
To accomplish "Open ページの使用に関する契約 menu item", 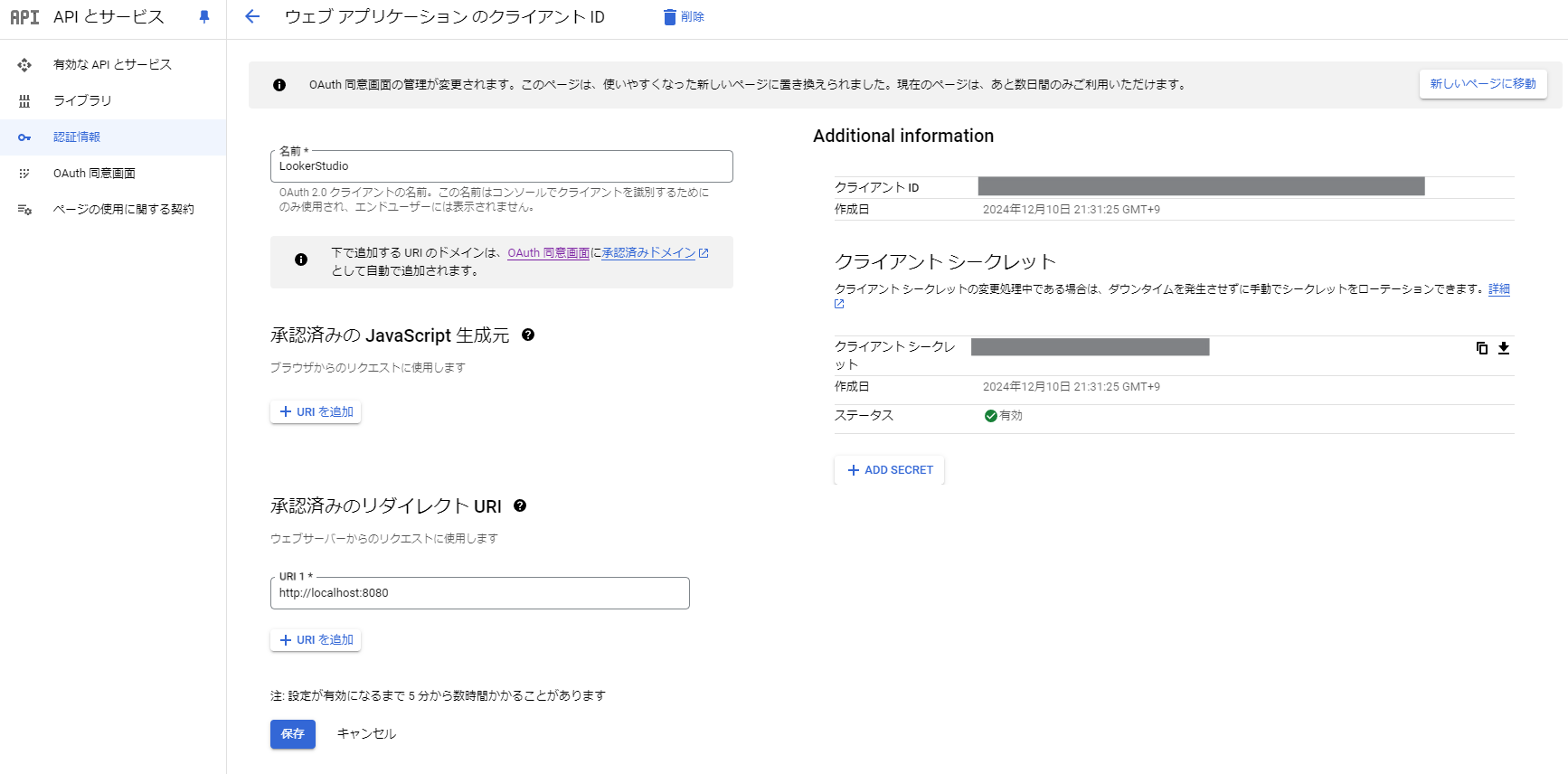I will [113, 210].
